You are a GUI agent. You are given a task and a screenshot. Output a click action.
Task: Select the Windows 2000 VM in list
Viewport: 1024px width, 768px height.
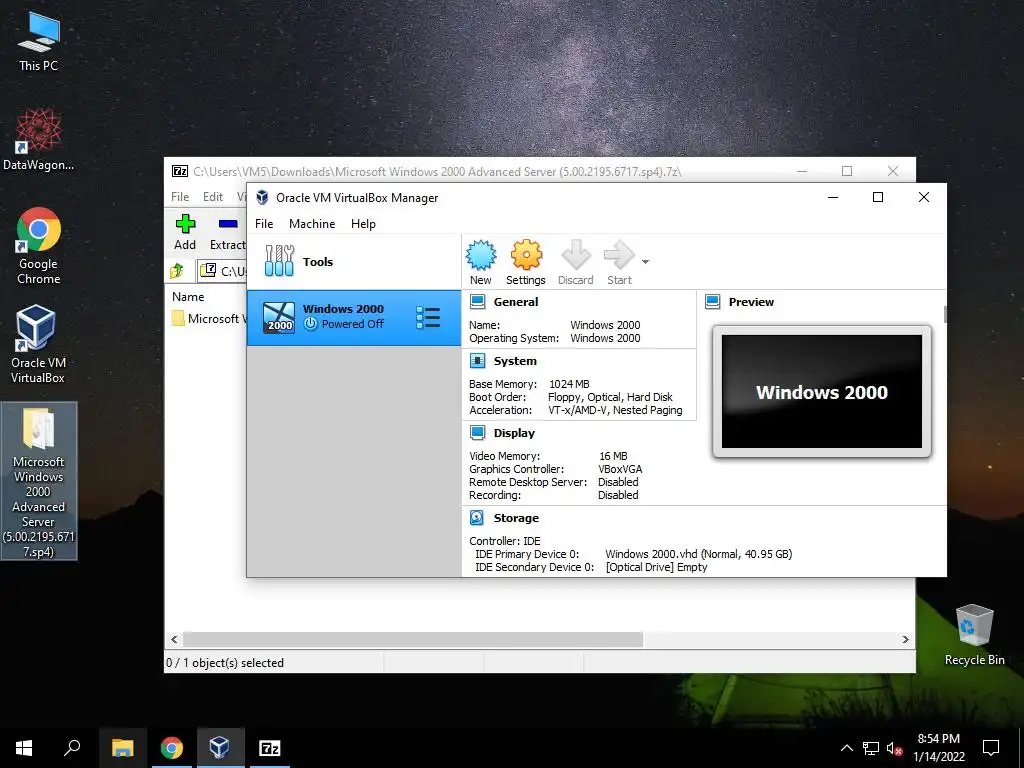(353, 317)
